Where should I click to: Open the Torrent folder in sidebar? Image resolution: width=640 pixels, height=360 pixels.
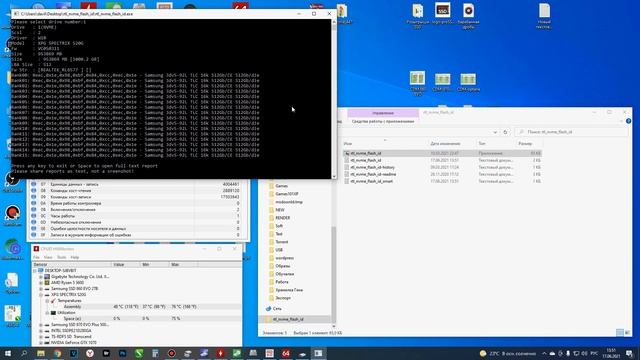pyautogui.click(x=282, y=242)
